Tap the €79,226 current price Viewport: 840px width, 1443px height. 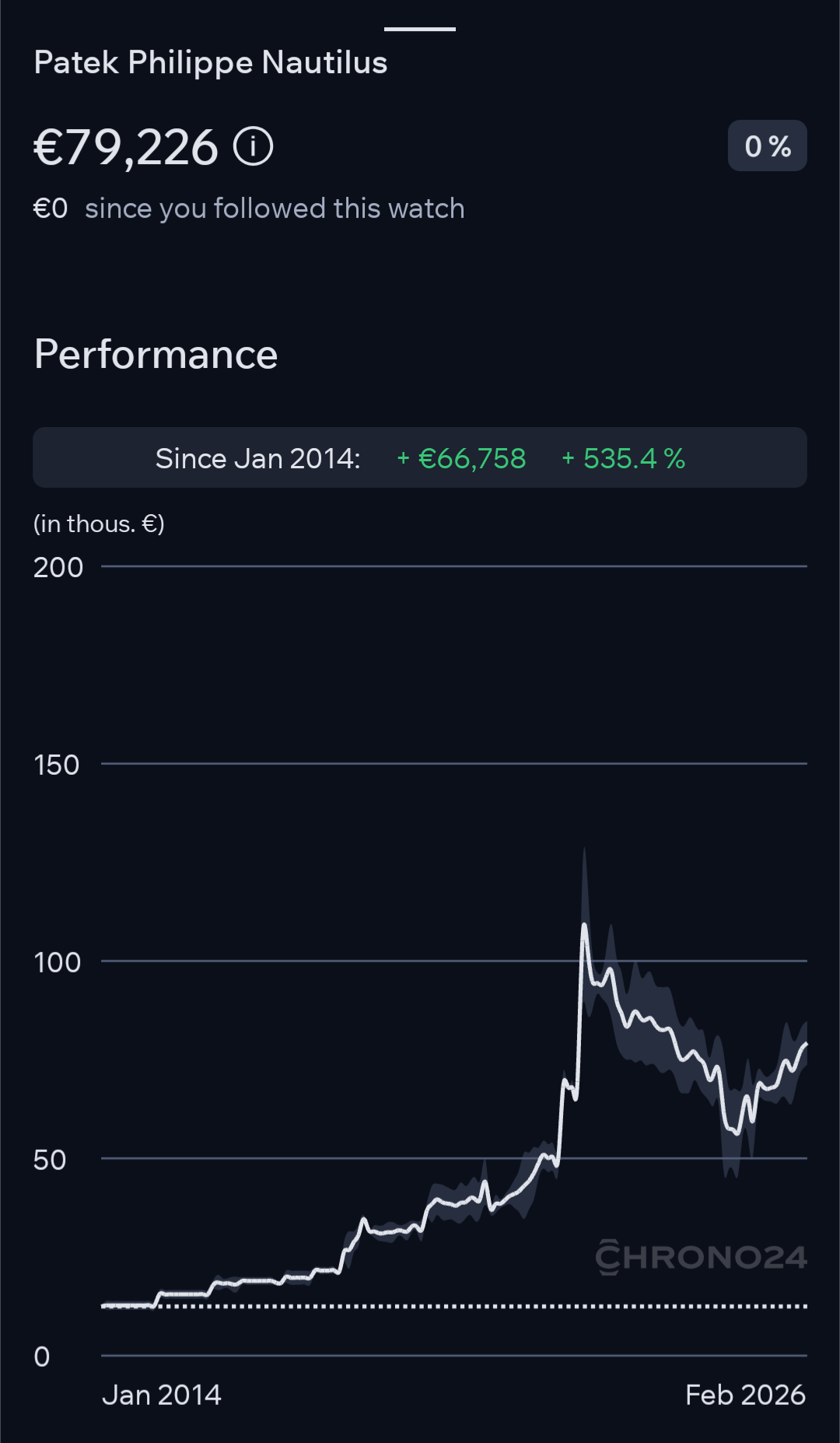(126, 147)
